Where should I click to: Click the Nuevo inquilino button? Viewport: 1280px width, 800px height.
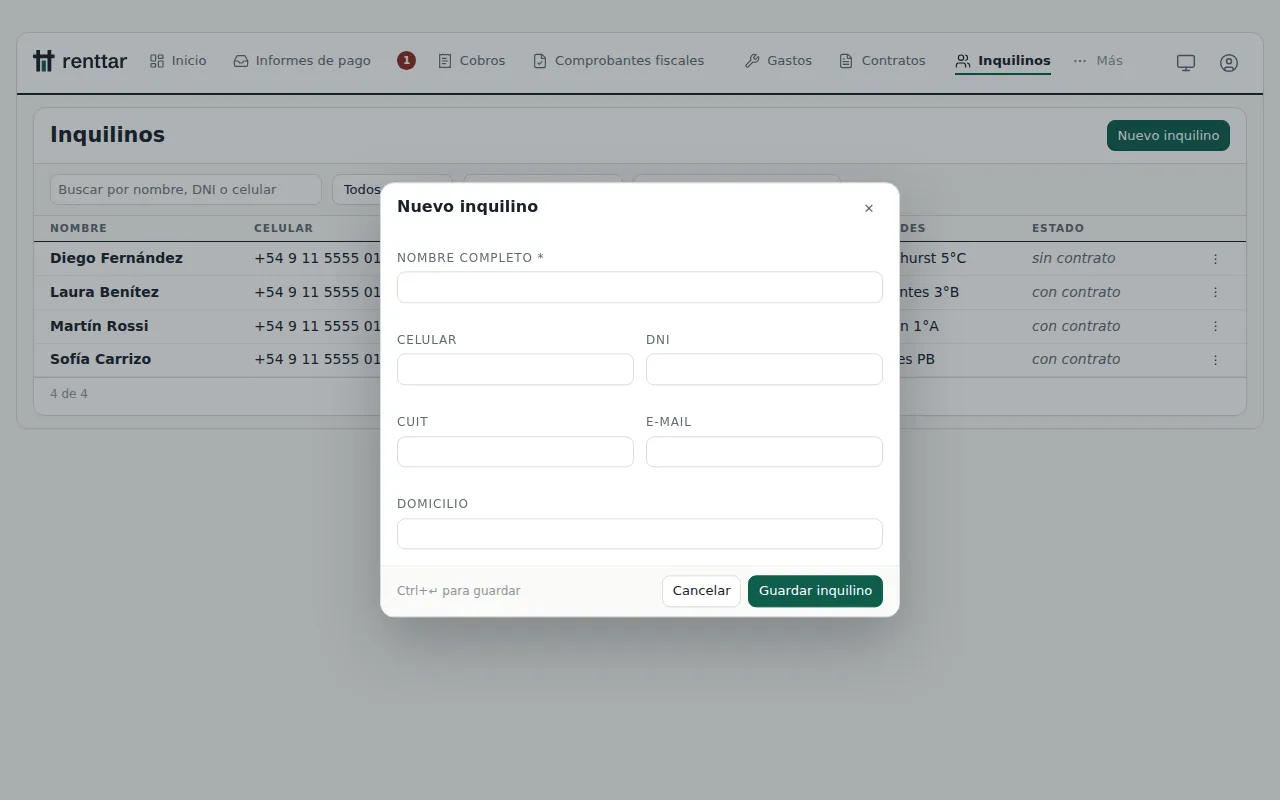pos(1168,136)
